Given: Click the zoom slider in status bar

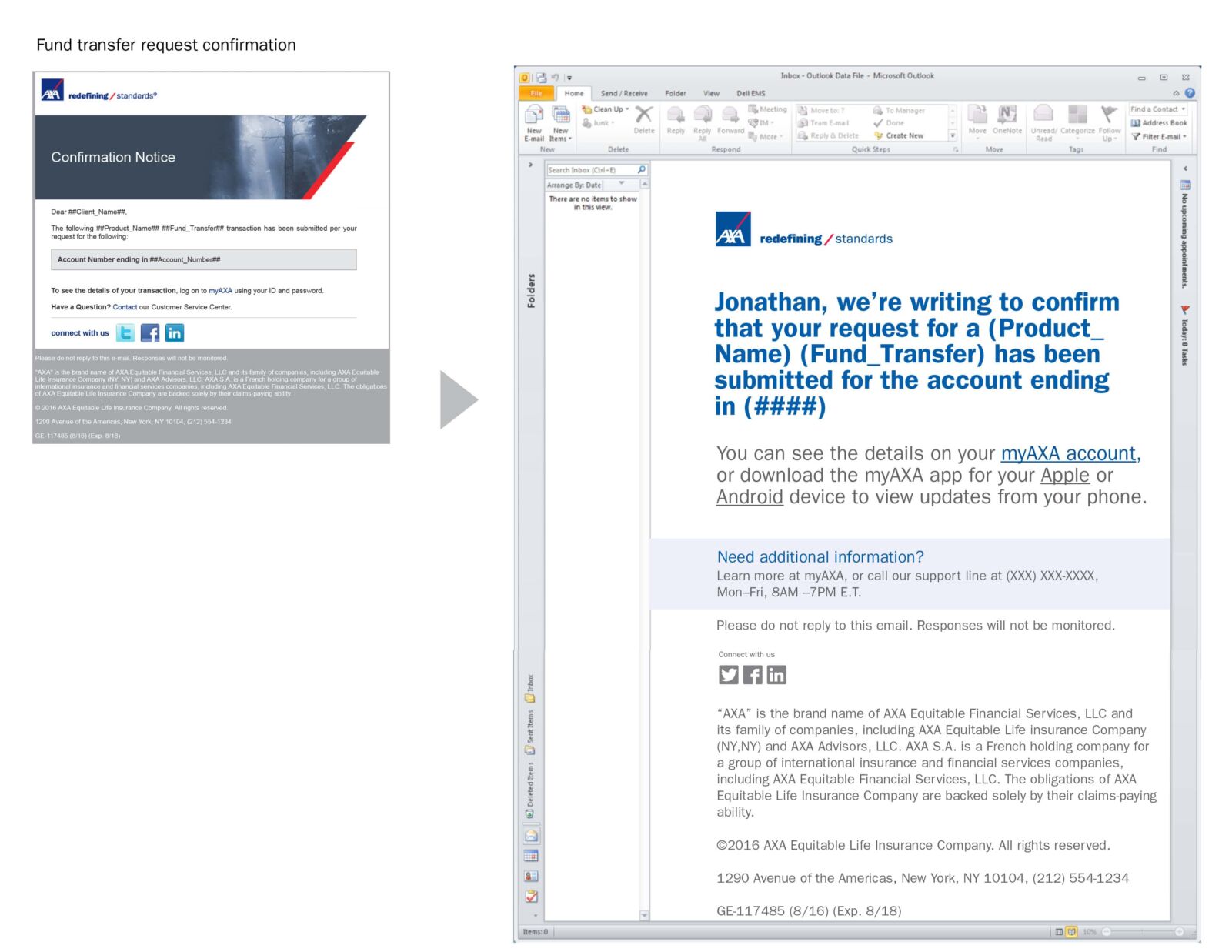Looking at the screenshot, I should pos(1142,932).
